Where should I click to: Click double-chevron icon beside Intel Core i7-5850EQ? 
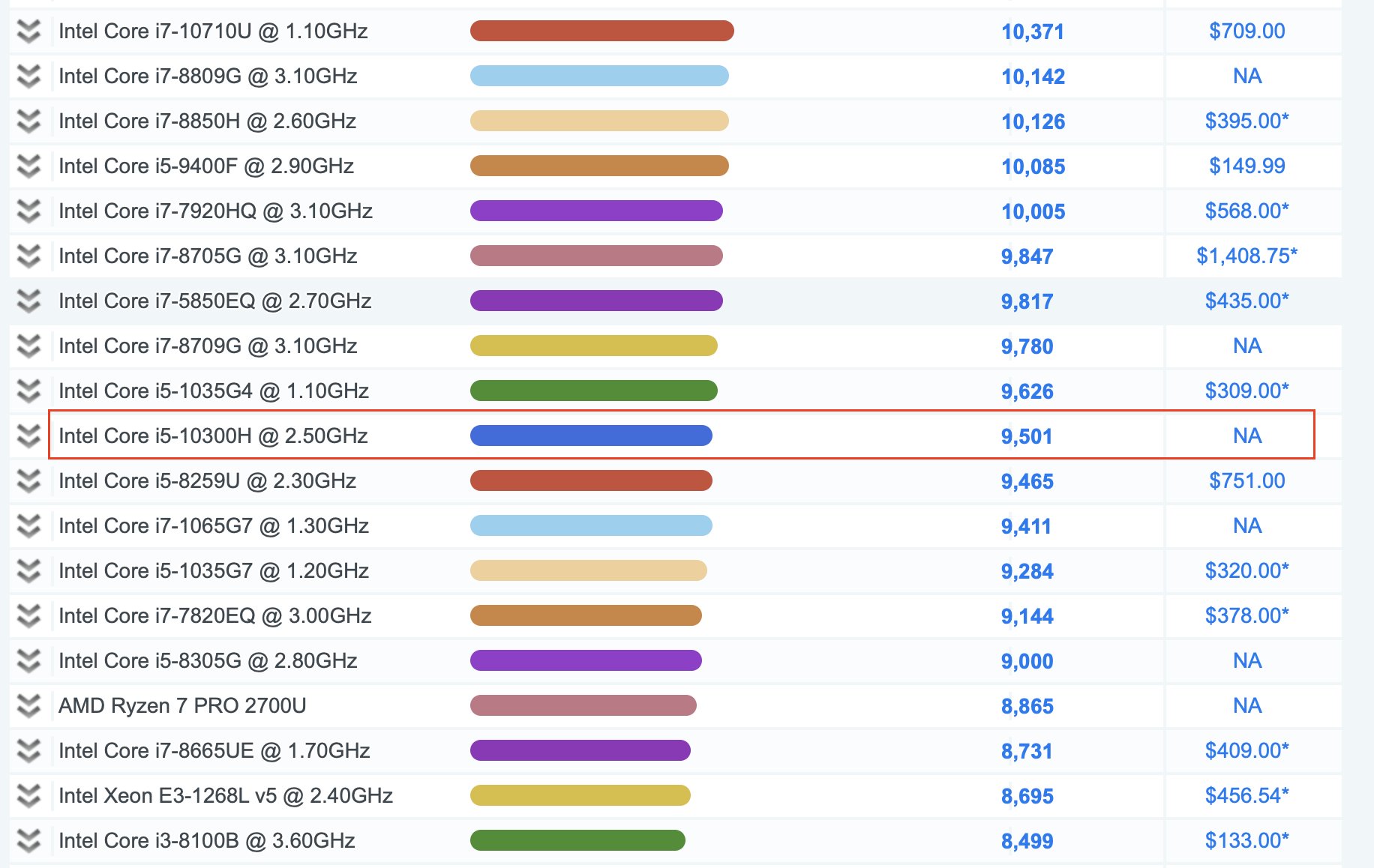[x=28, y=301]
